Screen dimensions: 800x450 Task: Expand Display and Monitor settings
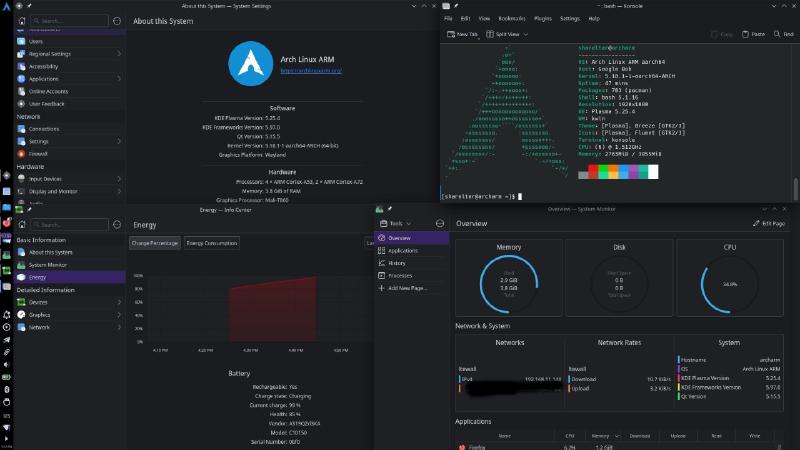119,191
